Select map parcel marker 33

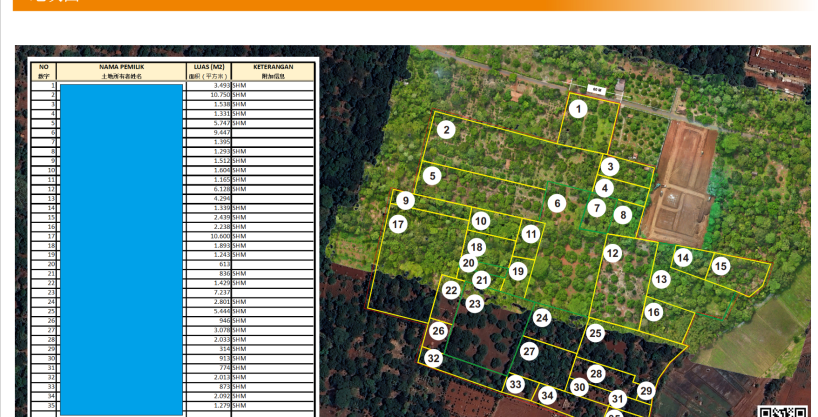coord(515,385)
